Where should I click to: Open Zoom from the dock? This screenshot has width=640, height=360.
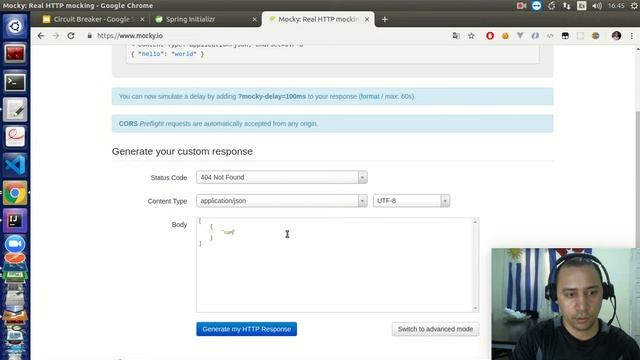click(15, 244)
